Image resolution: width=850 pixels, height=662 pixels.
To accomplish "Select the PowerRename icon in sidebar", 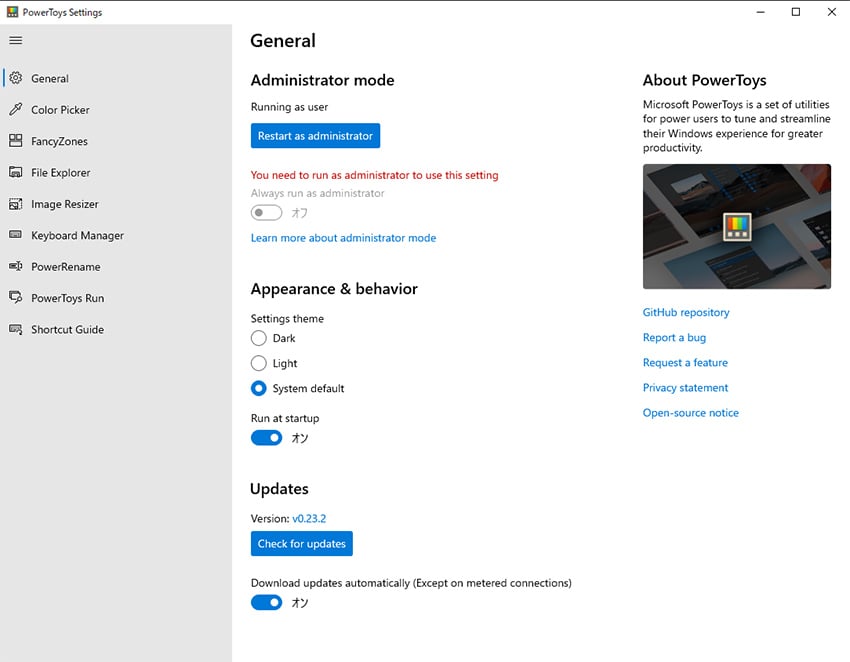I will click(16, 266).
